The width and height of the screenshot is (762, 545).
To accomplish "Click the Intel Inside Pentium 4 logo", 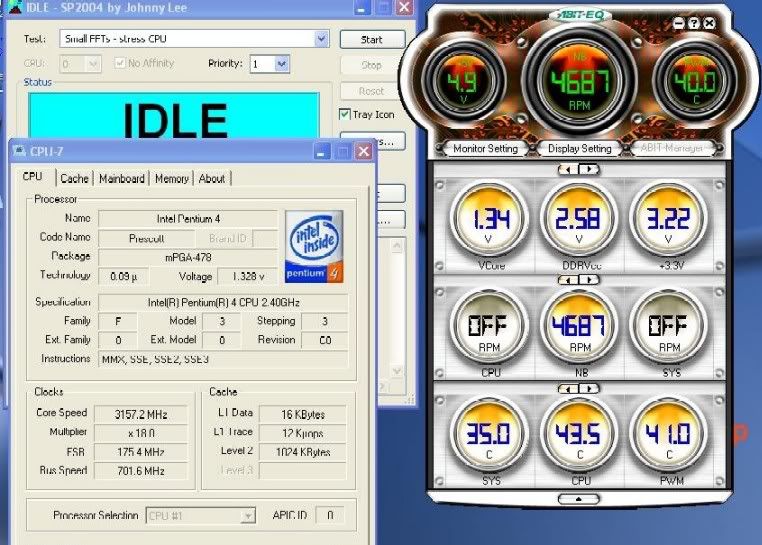I will click(x=314, y=246).
